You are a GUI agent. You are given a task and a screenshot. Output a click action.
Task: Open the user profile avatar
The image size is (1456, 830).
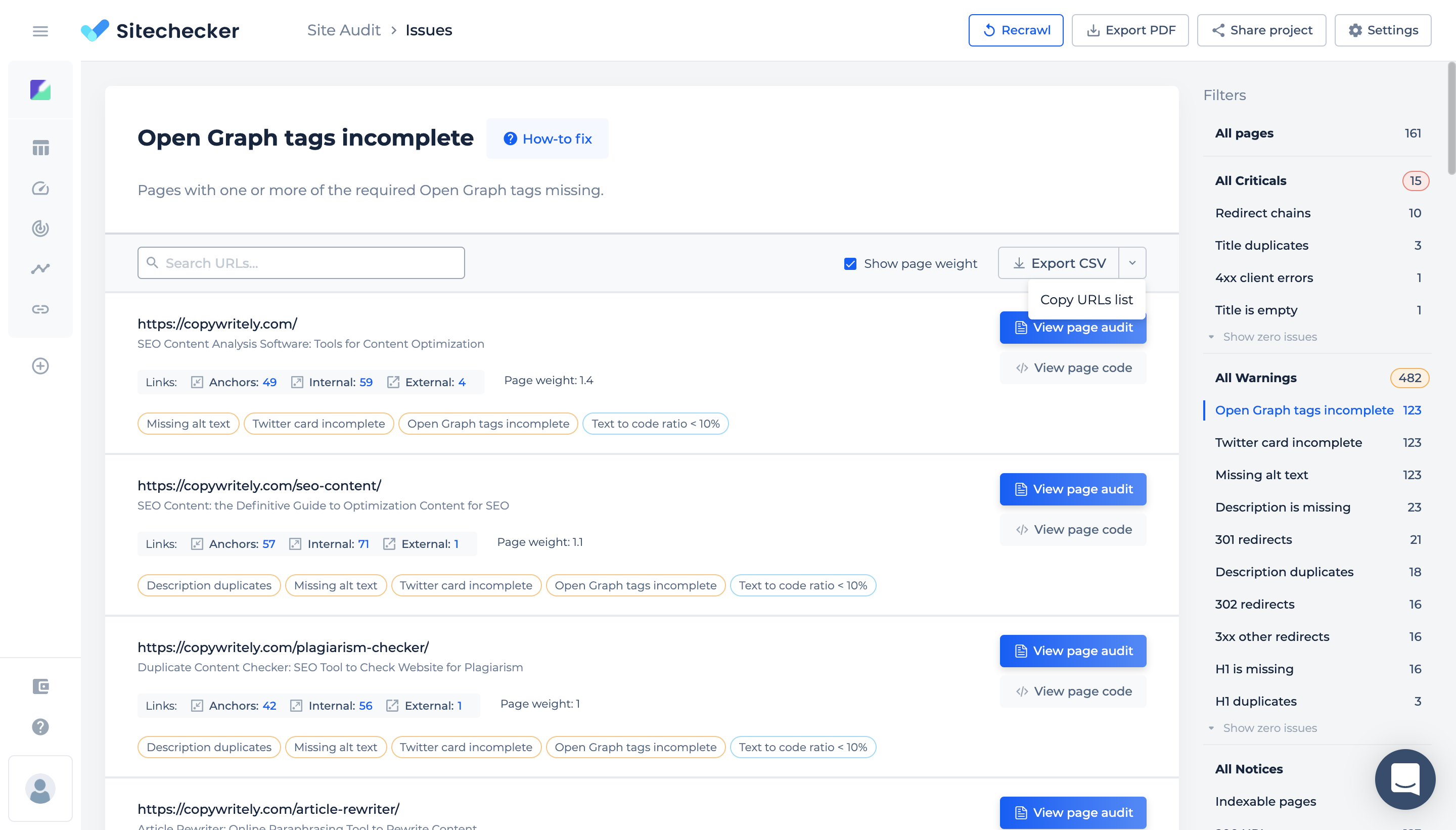click(x=40, y=789)
